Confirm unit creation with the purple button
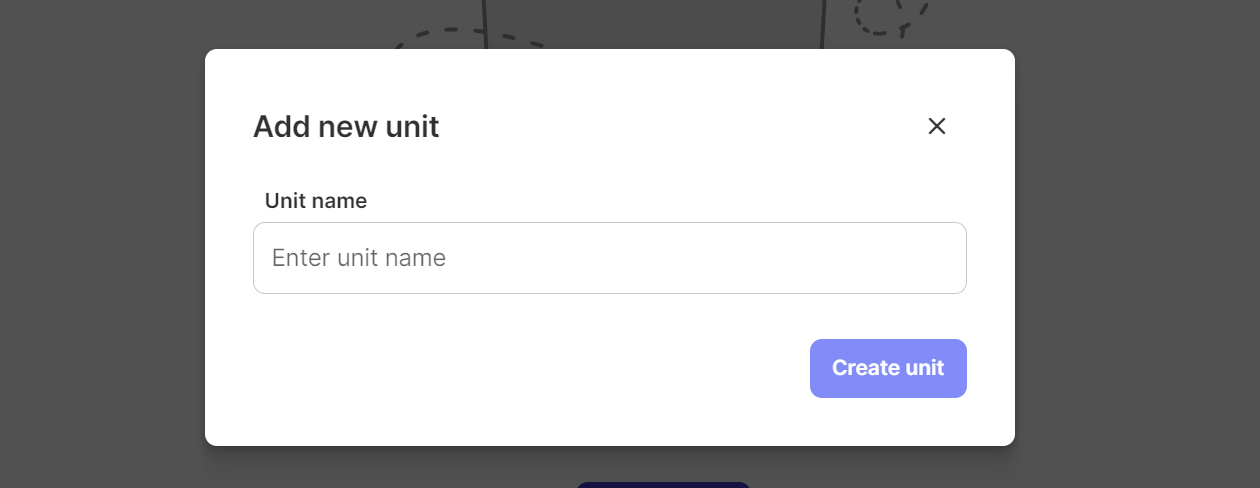Screen dimensions: 1260x488 tap(887, 368)
